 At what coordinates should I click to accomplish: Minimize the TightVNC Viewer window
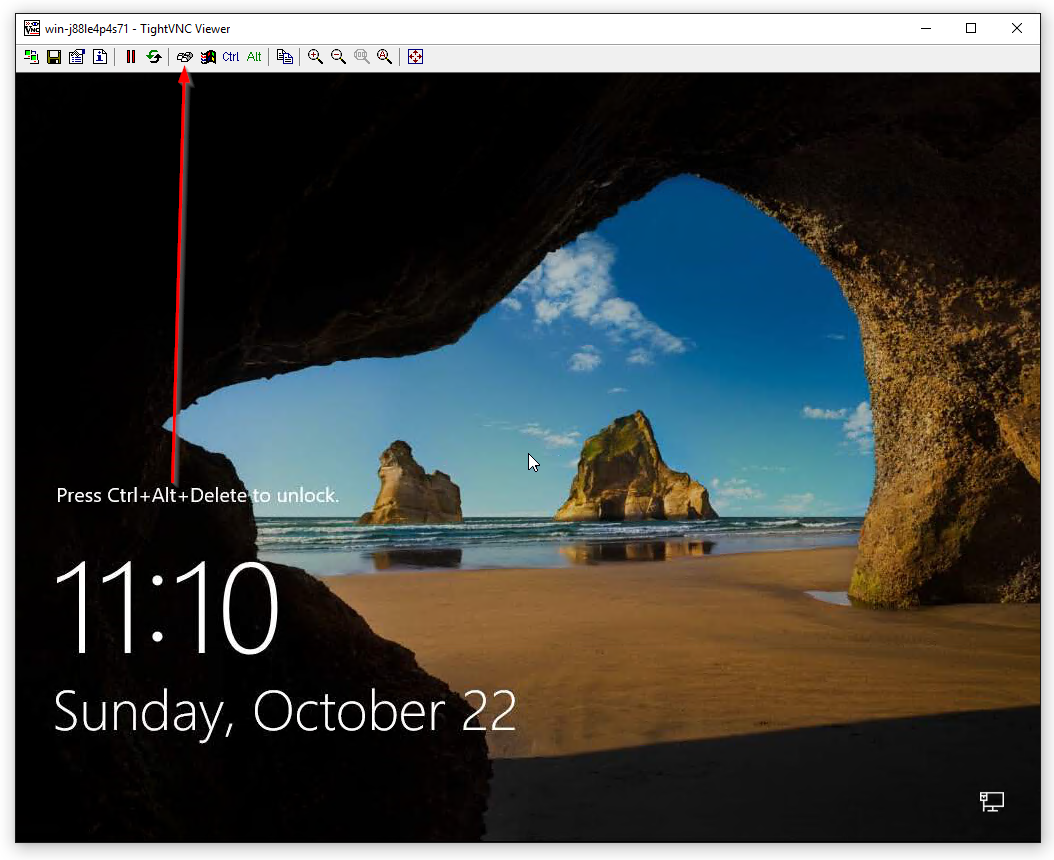(926, 28)
